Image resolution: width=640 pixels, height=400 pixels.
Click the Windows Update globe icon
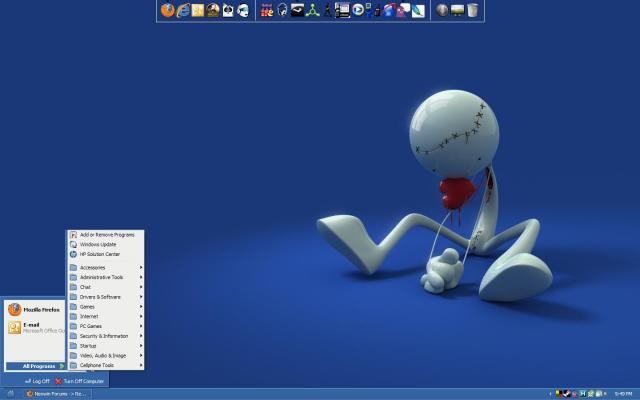73,244
